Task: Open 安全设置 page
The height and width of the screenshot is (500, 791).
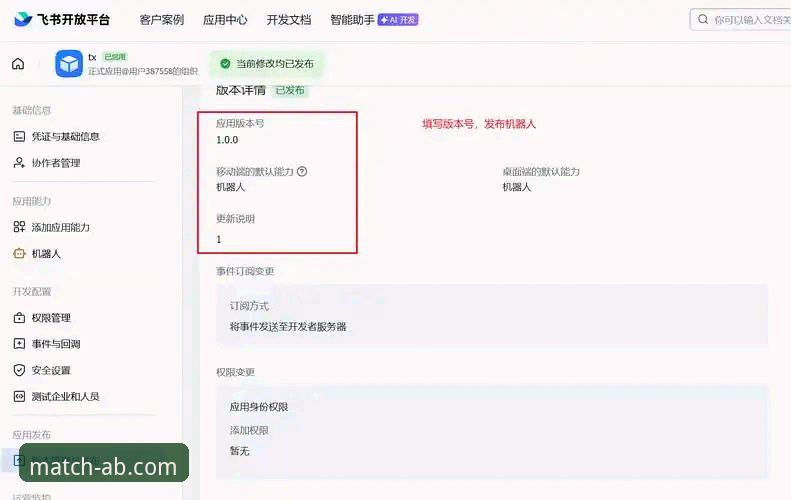Action: [51, 370]
